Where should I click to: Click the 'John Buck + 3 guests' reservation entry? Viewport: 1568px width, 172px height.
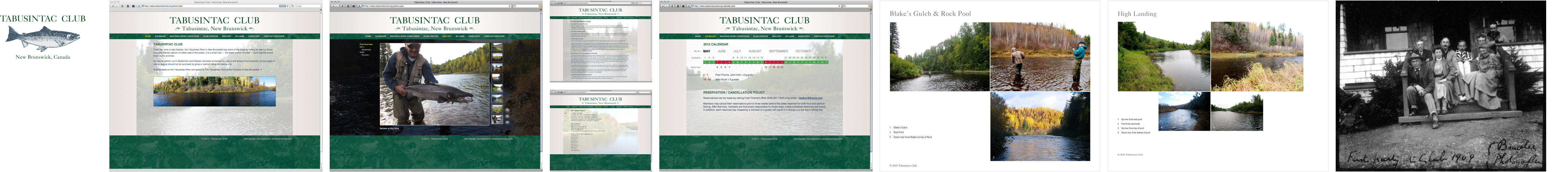coord(727,80)
